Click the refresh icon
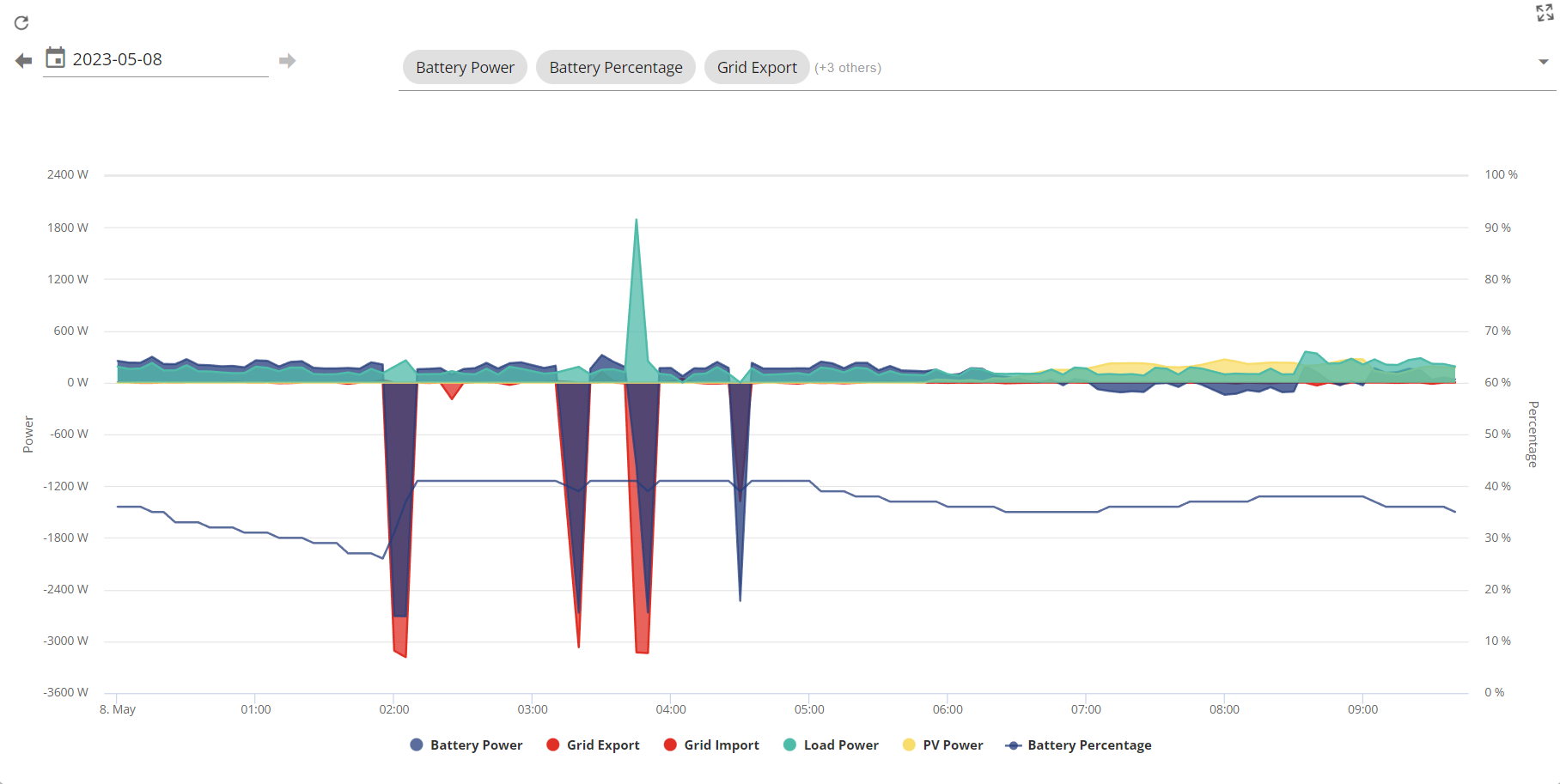 click(x=21, y=23)
